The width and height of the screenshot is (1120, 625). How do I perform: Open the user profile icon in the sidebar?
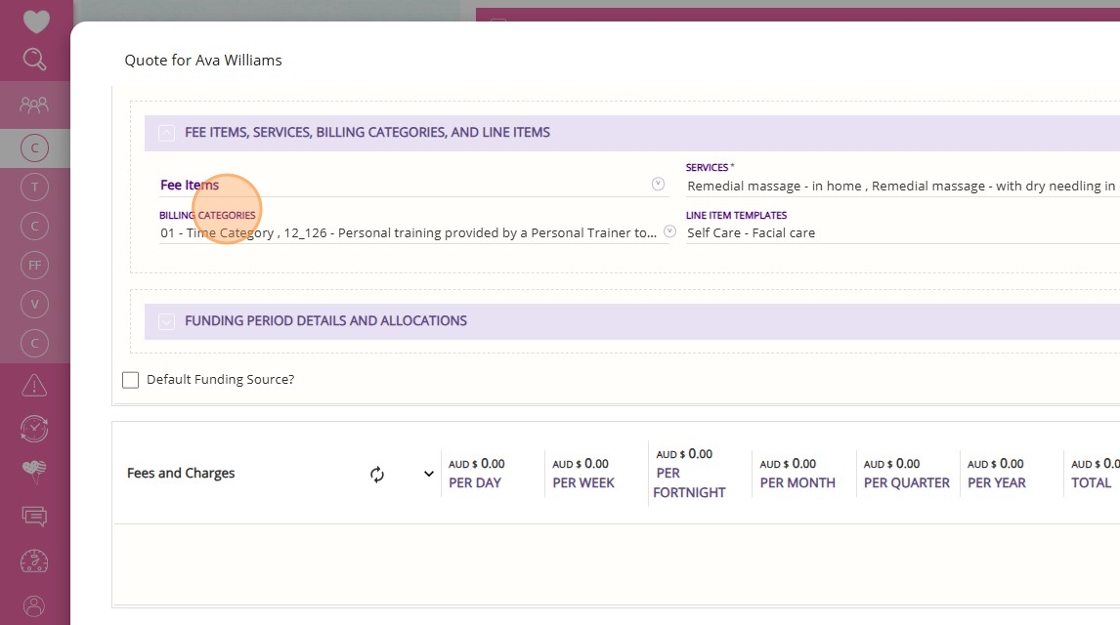point(34,606)
